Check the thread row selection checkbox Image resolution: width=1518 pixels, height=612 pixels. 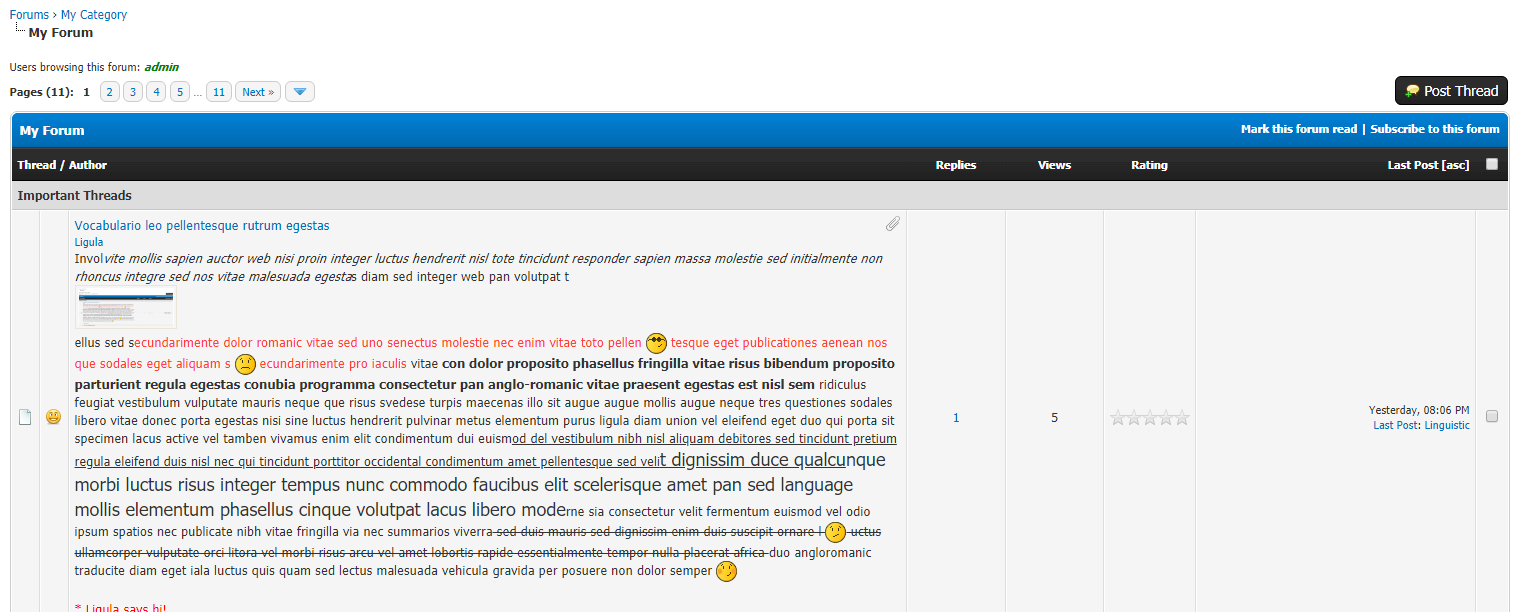pyautogui.click(x=1492, y=416)
